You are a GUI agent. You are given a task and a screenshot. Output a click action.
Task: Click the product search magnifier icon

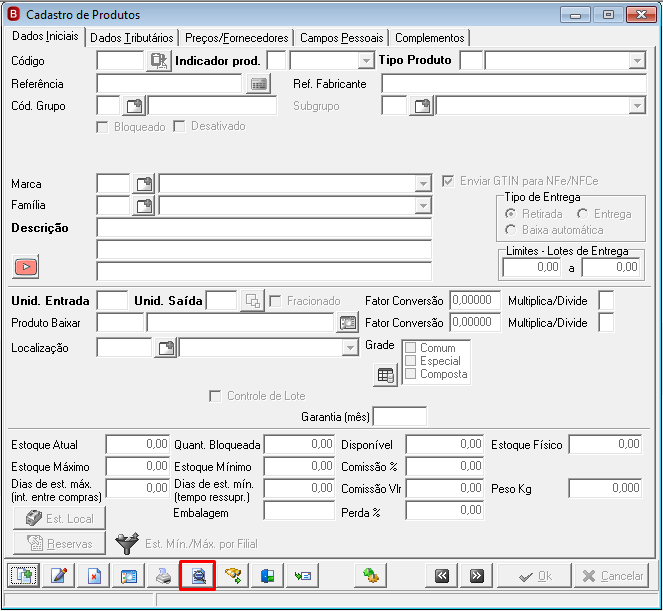click(x=198, y=575)
